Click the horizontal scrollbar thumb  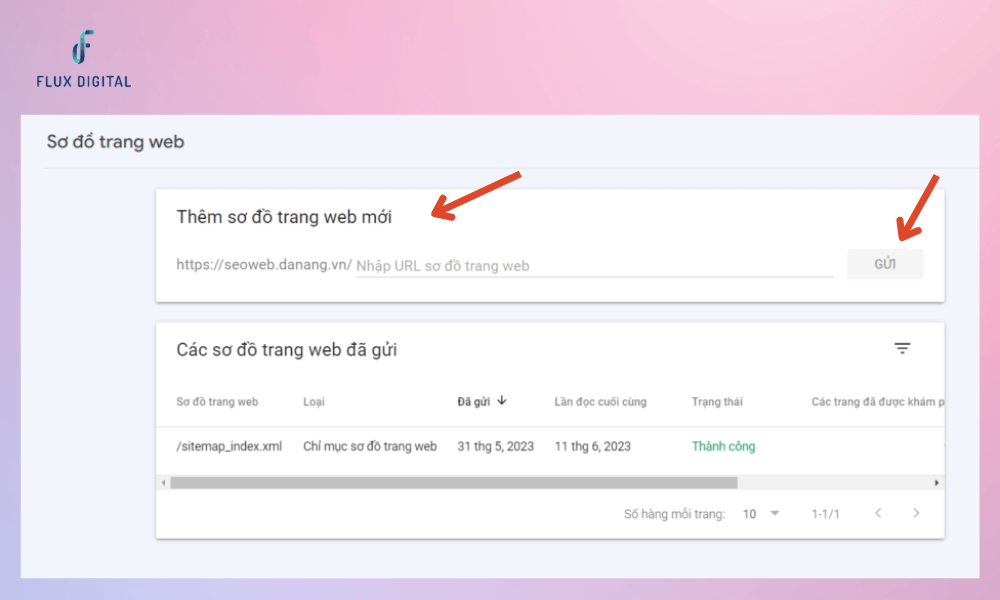(453, 483)
